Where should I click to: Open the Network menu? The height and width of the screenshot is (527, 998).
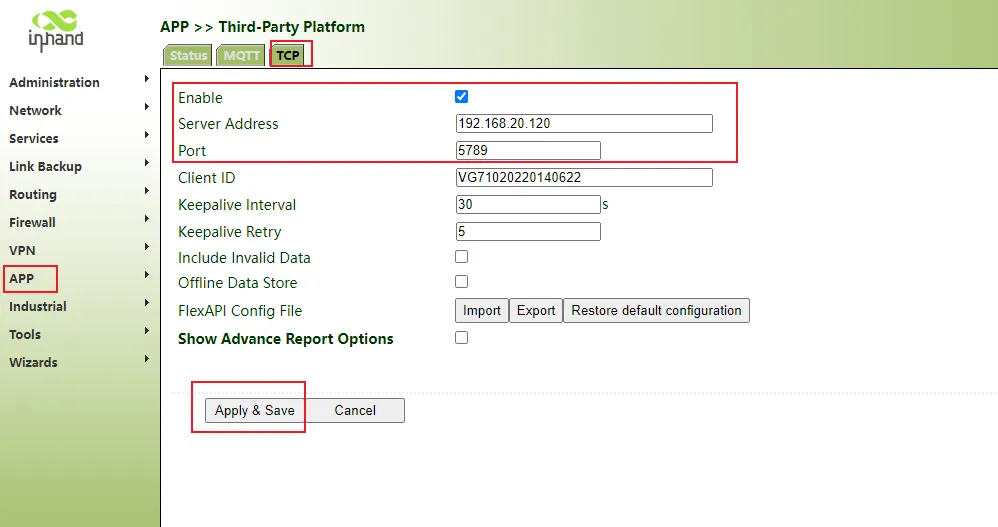coord(35,110)
